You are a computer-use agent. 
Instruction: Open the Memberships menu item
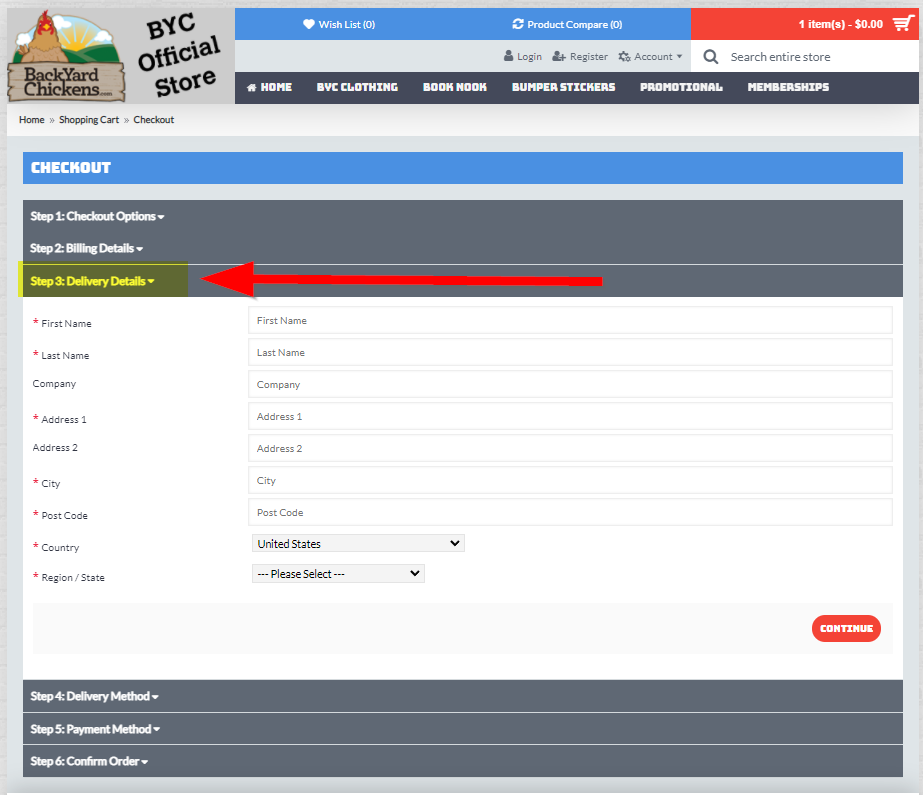788,87
